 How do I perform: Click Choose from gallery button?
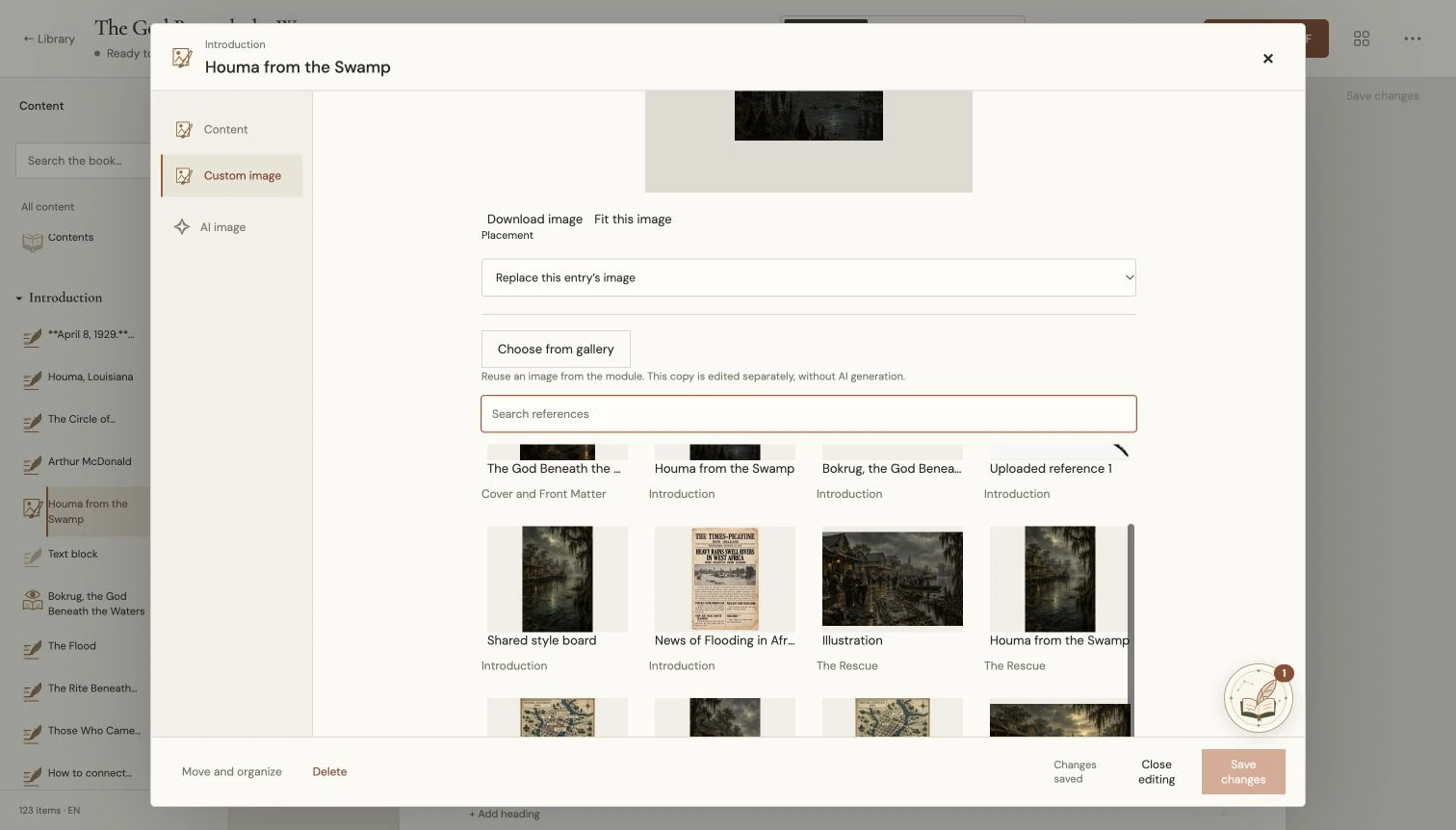(x=556, y=350)
